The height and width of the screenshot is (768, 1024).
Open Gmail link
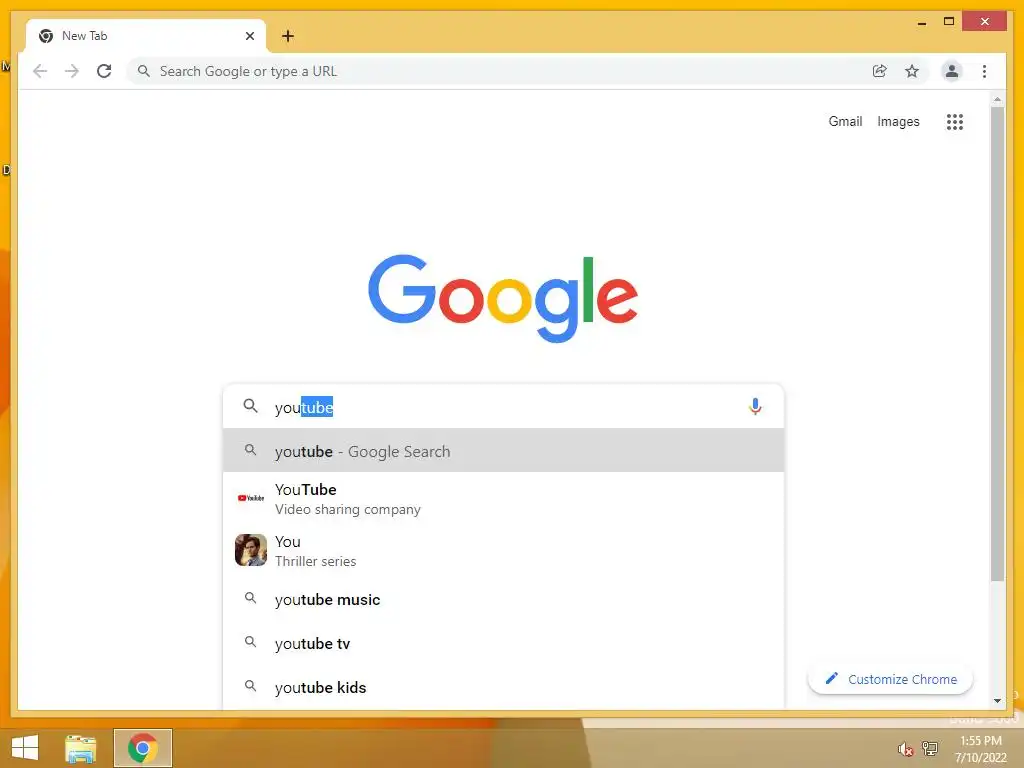[845, 121]
